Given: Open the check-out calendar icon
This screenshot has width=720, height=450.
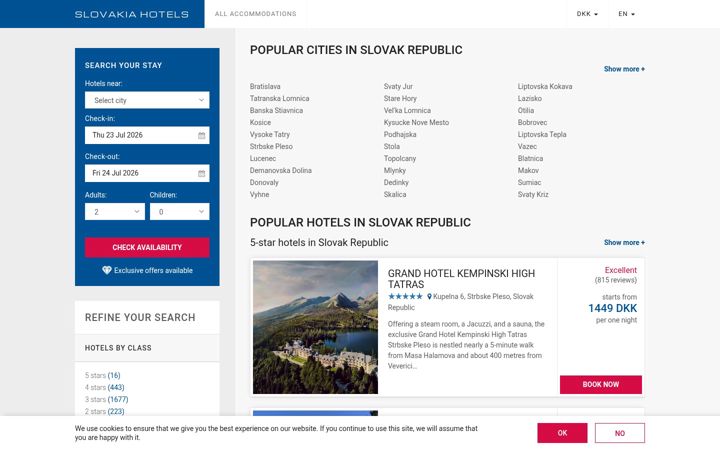Looking at the screenshot, I should point(202,174).
